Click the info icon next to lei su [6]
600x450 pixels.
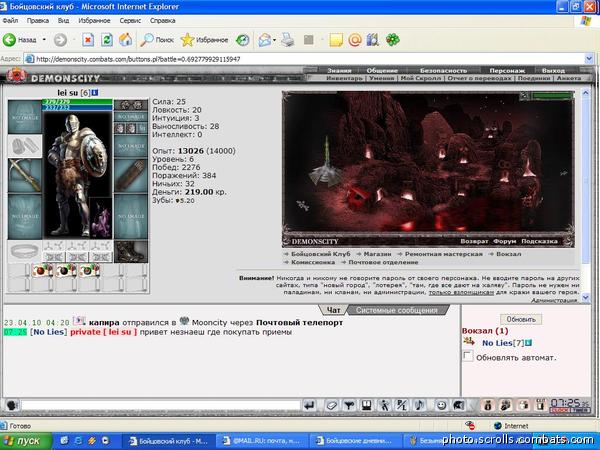(95, 93)
